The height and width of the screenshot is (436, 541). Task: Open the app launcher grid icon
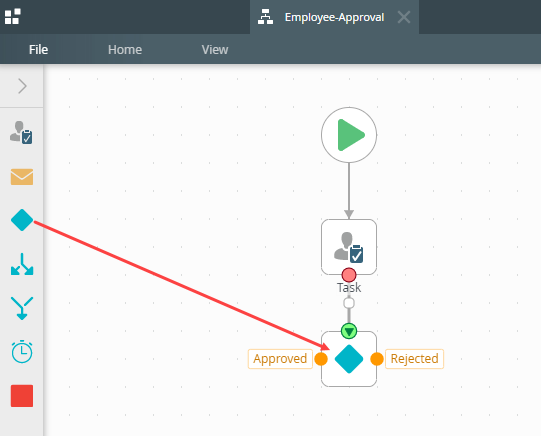(x=12, y=17)
